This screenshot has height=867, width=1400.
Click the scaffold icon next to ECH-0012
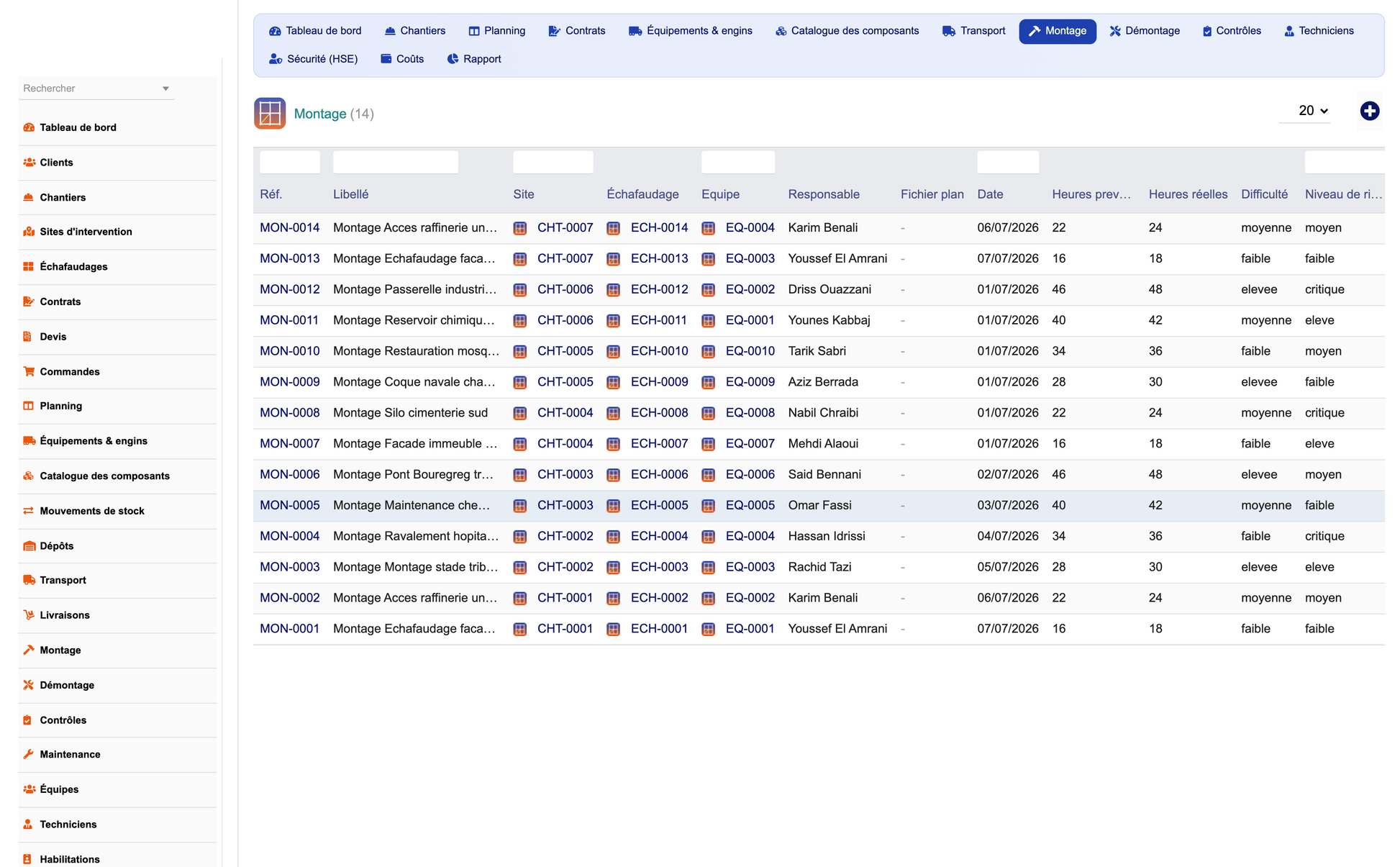[x=614, y=290]
